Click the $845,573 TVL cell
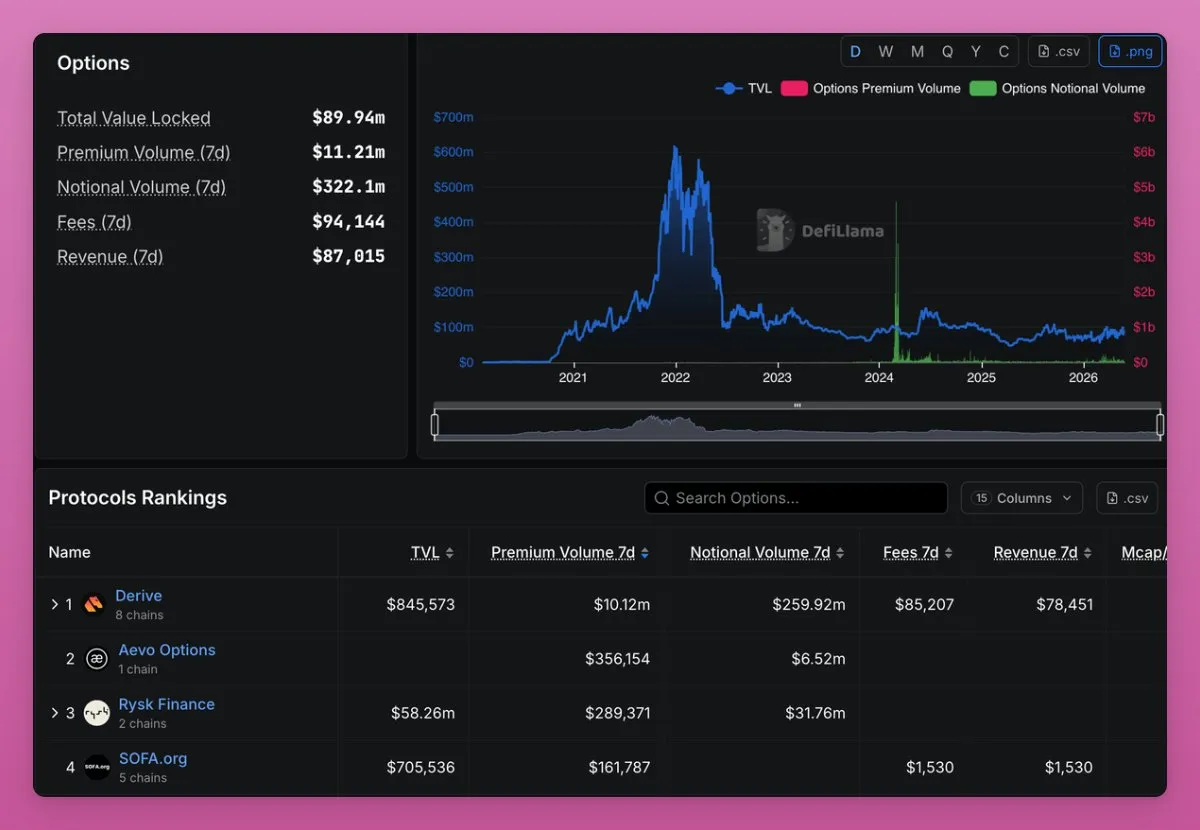Image resolution: width=1200 pixels, height=830 pixels. coord(421,604)
